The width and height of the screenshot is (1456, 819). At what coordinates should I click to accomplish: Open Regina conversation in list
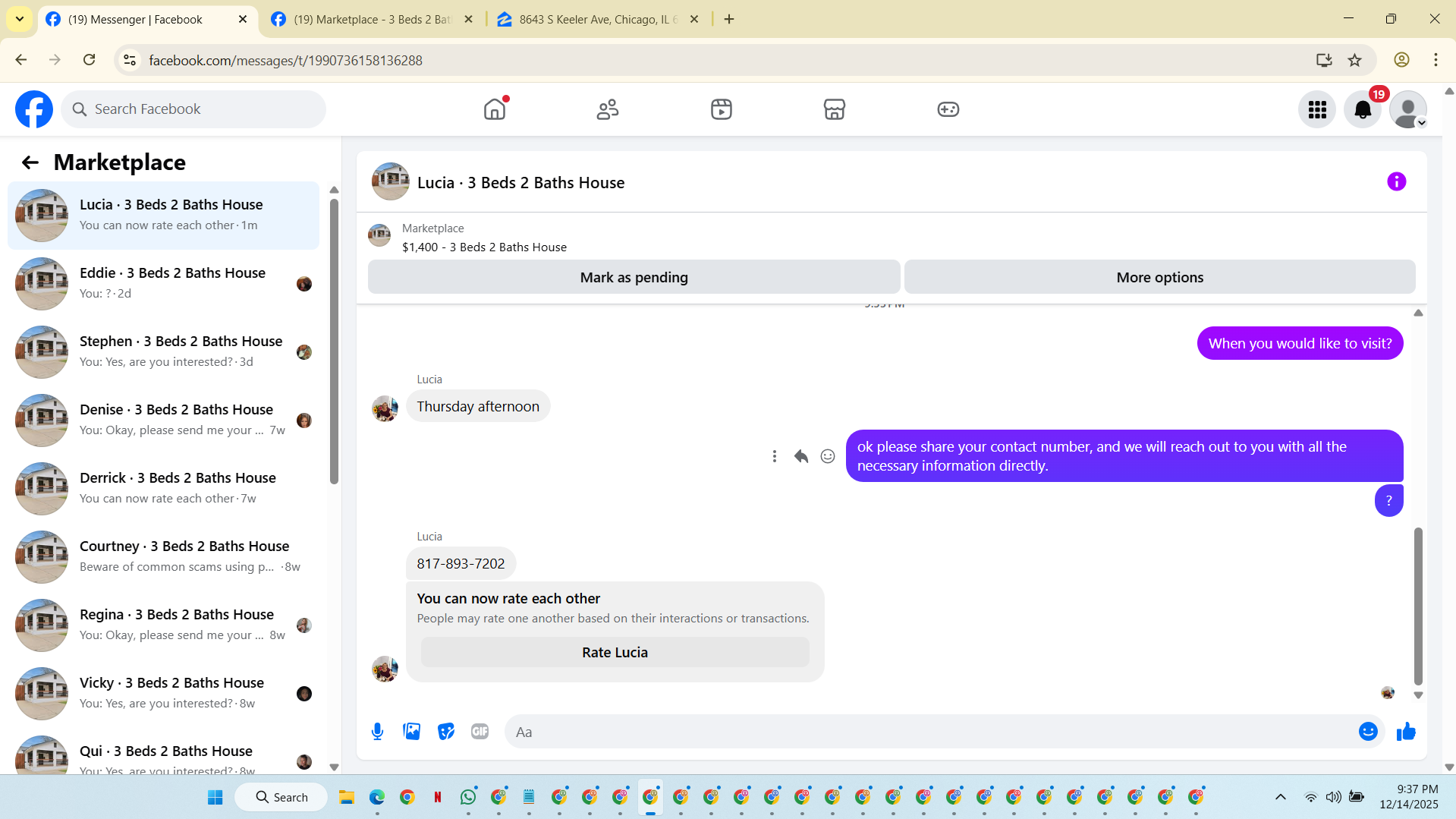163,625
